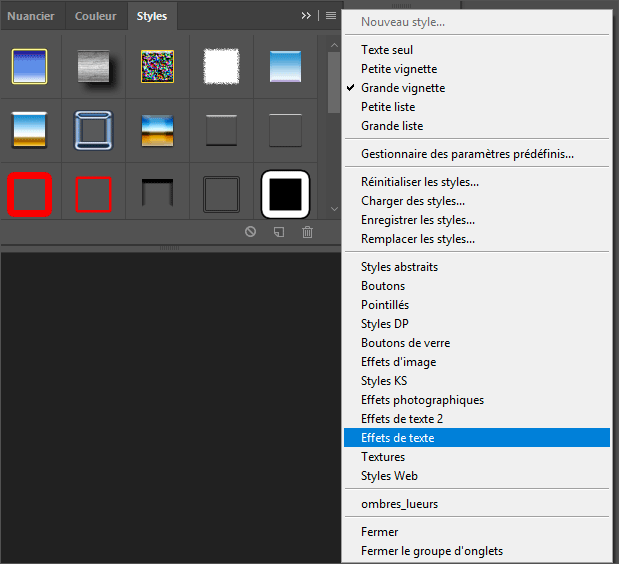Open Gestionnaire des paramètres prédéfinis...
Image resolution: width=619 pixels, height=564 pixels.
(467, 154)
